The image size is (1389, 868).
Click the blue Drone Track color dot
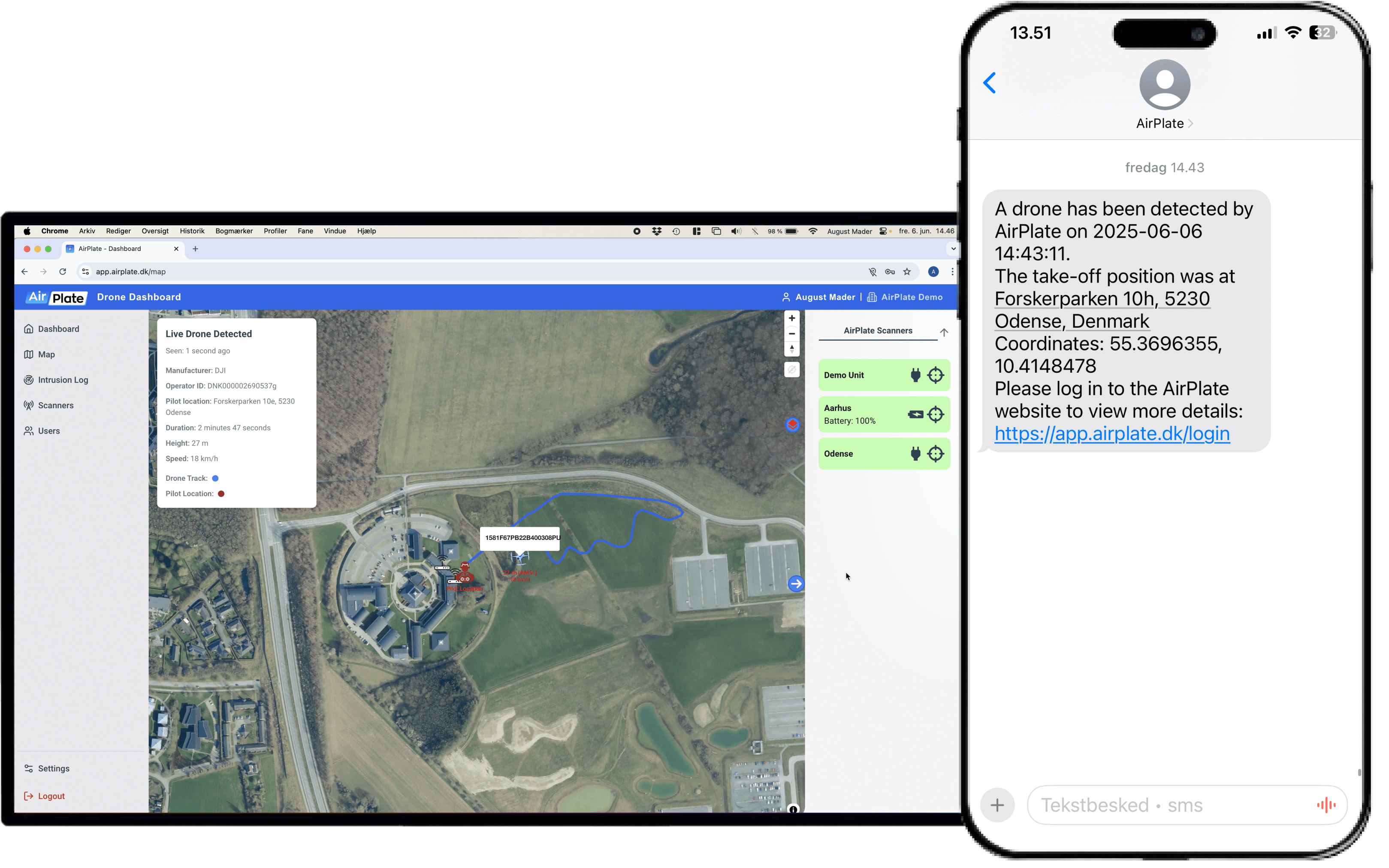coord(215,478)
